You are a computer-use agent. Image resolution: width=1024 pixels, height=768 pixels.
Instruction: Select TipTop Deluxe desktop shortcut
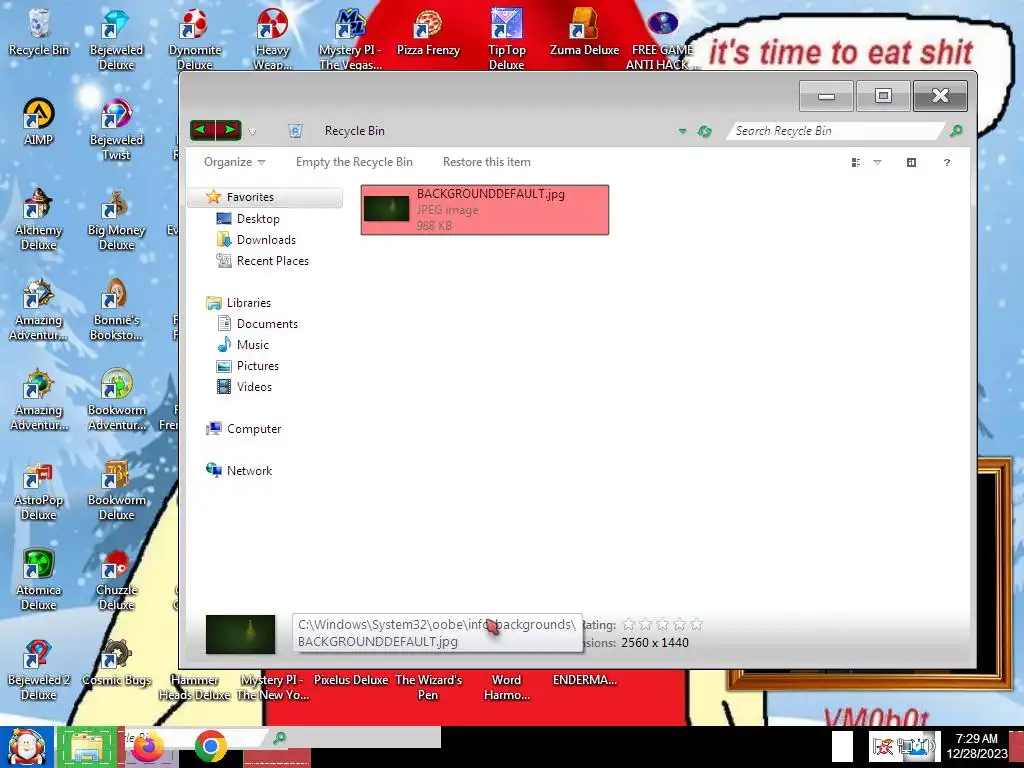pos(507,39)
